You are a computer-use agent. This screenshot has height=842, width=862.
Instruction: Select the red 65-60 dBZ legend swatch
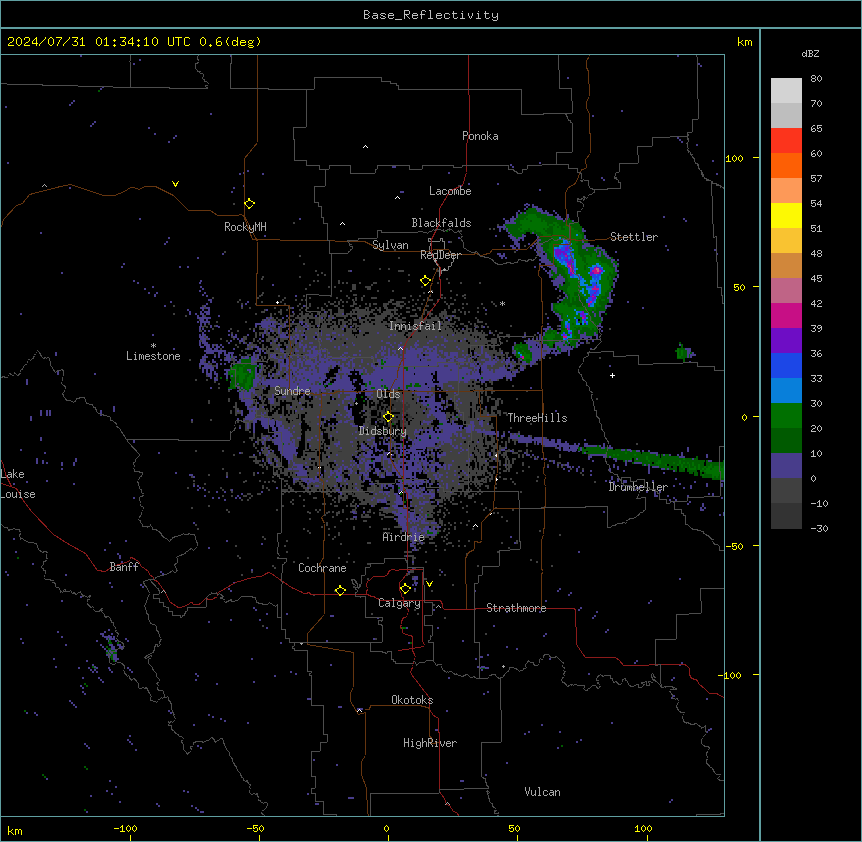786,141
